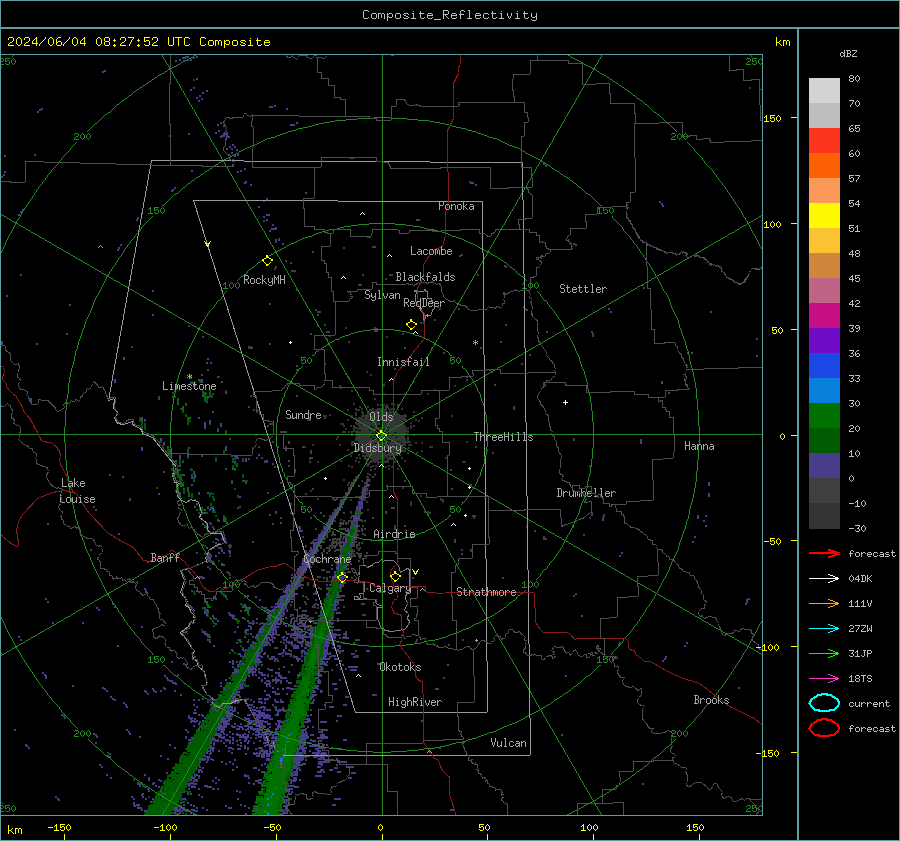
Task: Click the Calgary city label
Action: coord(390,588)
